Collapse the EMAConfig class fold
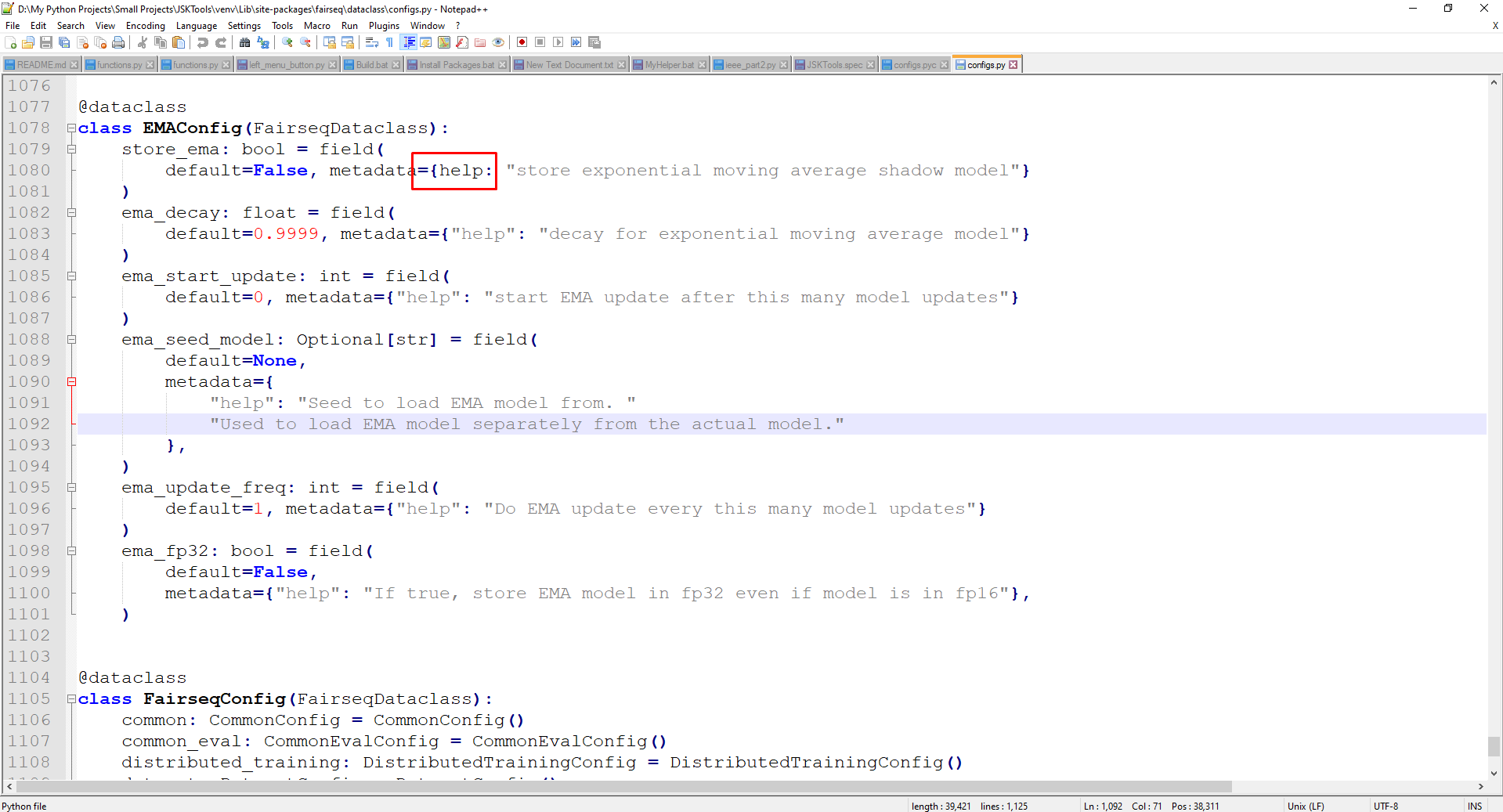 tap(71, 128)
